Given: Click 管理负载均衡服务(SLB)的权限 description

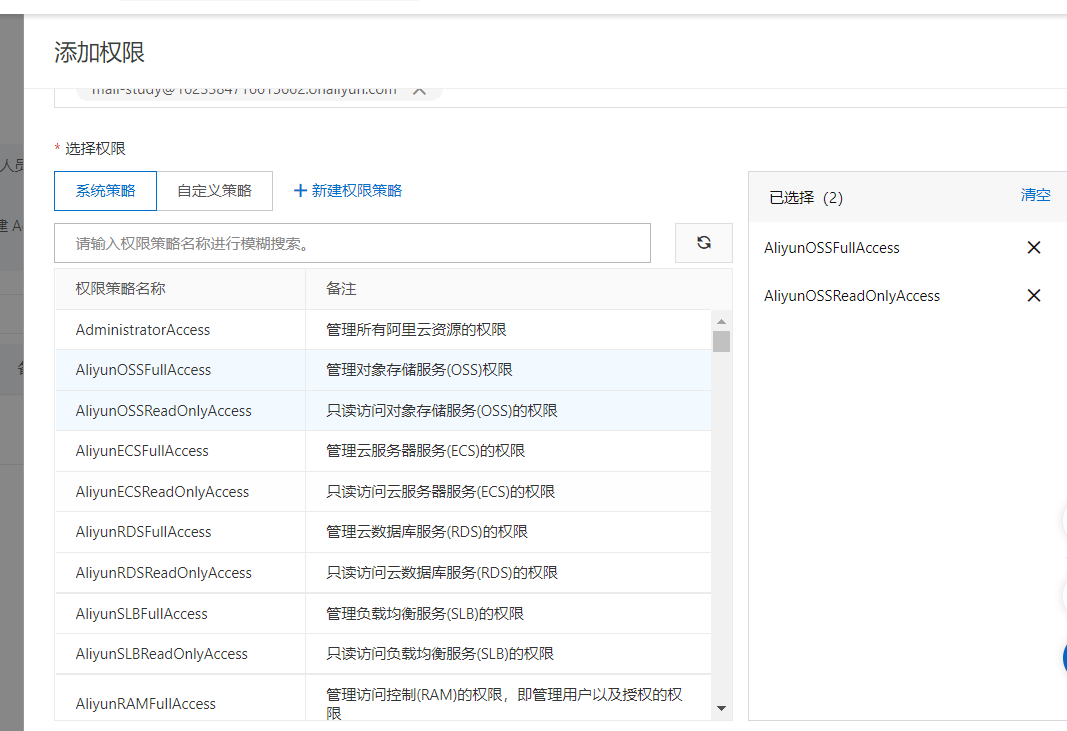Looking at the screenshot, I should coord(425,613).
